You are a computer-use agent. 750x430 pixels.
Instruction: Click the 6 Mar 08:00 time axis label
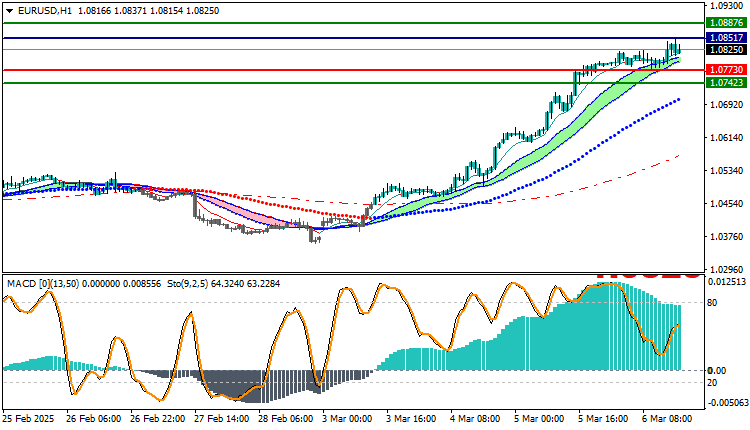(668, 419)
